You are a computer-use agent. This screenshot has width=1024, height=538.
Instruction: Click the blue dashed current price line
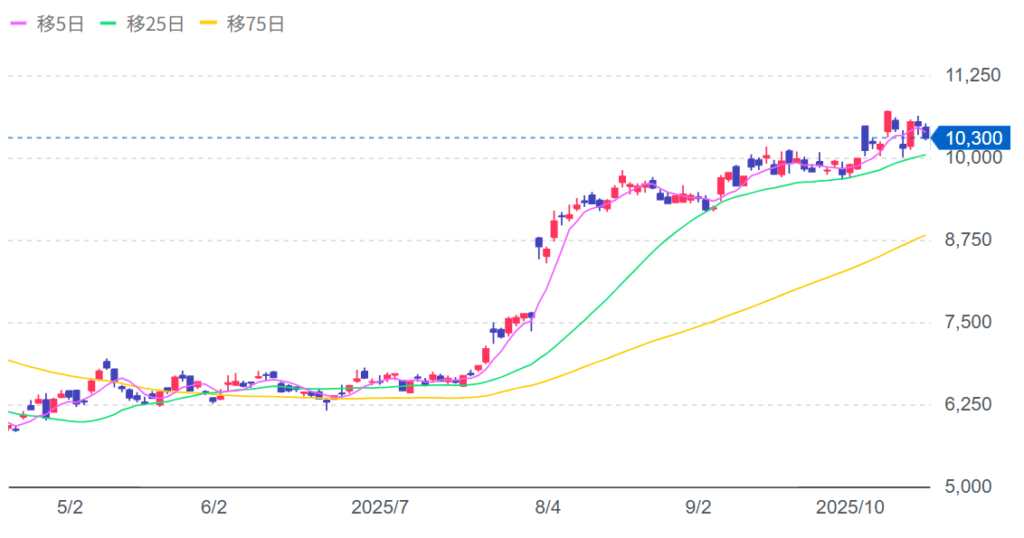[x=400, y=137]
